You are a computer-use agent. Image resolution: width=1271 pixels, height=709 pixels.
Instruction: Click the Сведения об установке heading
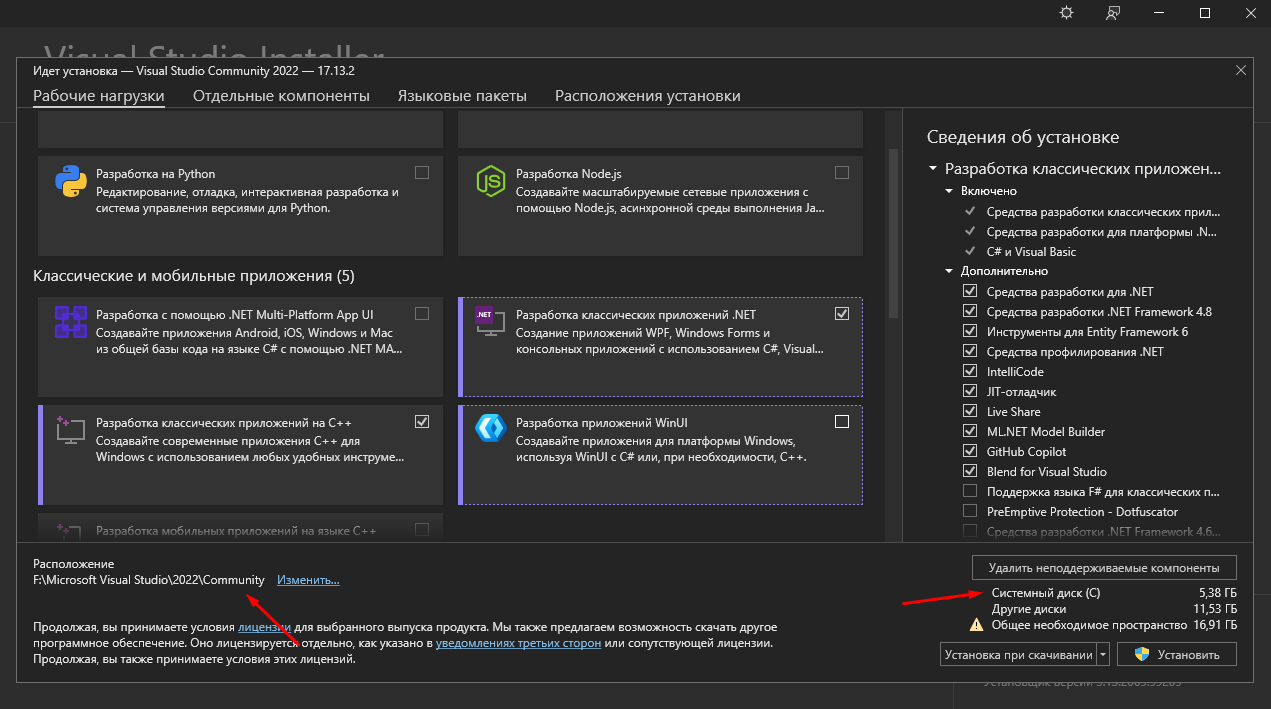1023,137
